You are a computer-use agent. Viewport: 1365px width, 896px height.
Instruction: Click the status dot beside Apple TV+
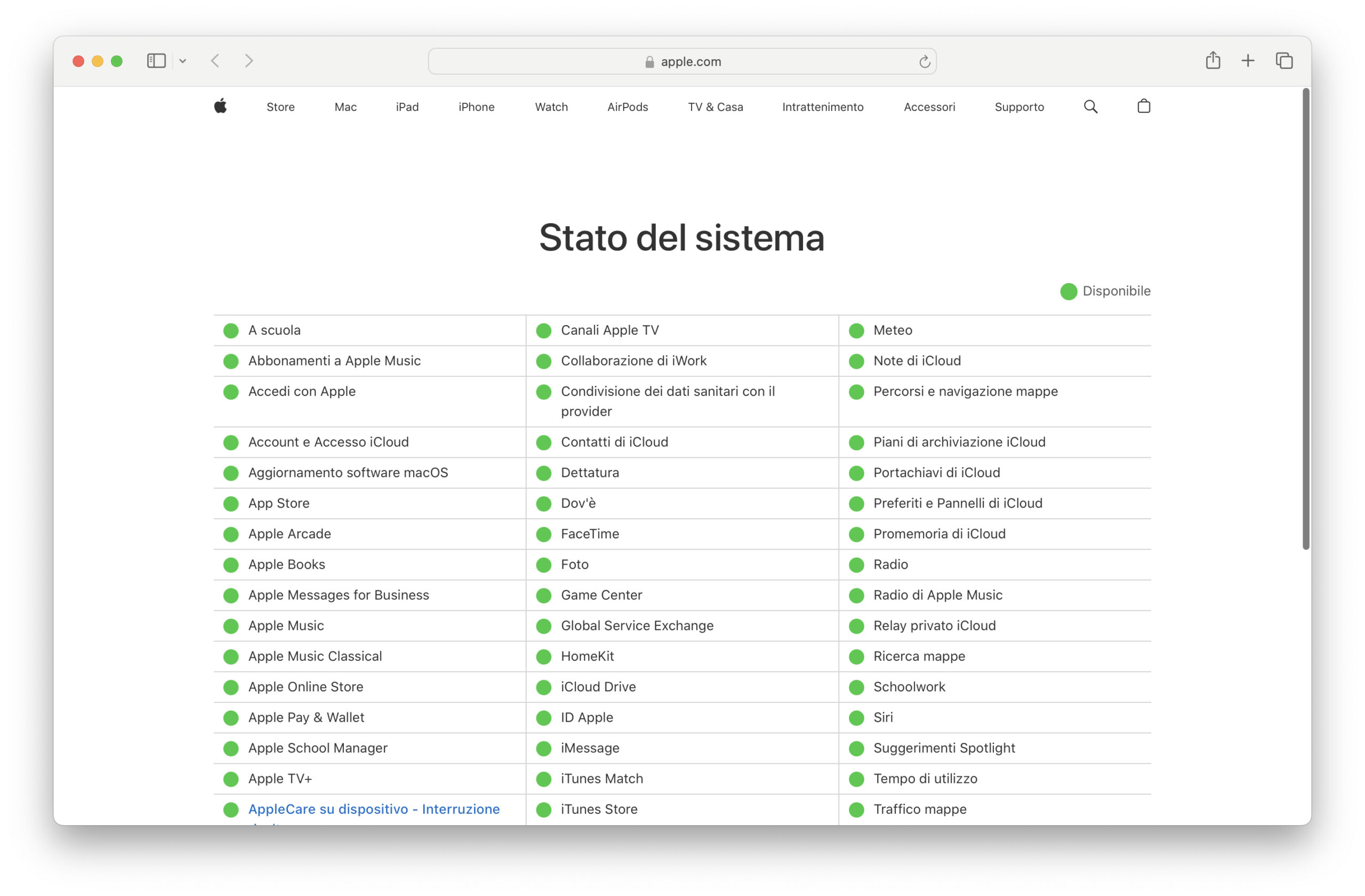point(231,779)
